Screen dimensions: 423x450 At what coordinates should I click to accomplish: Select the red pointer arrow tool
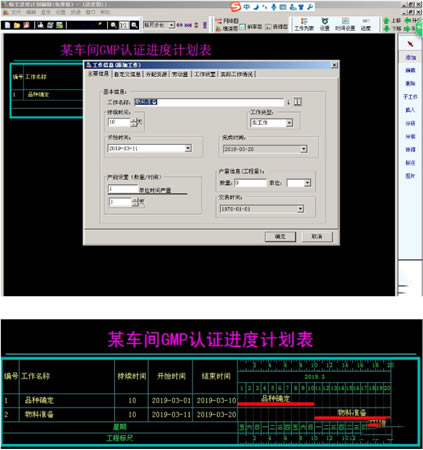pyautogui.click(x=411, y=44)
